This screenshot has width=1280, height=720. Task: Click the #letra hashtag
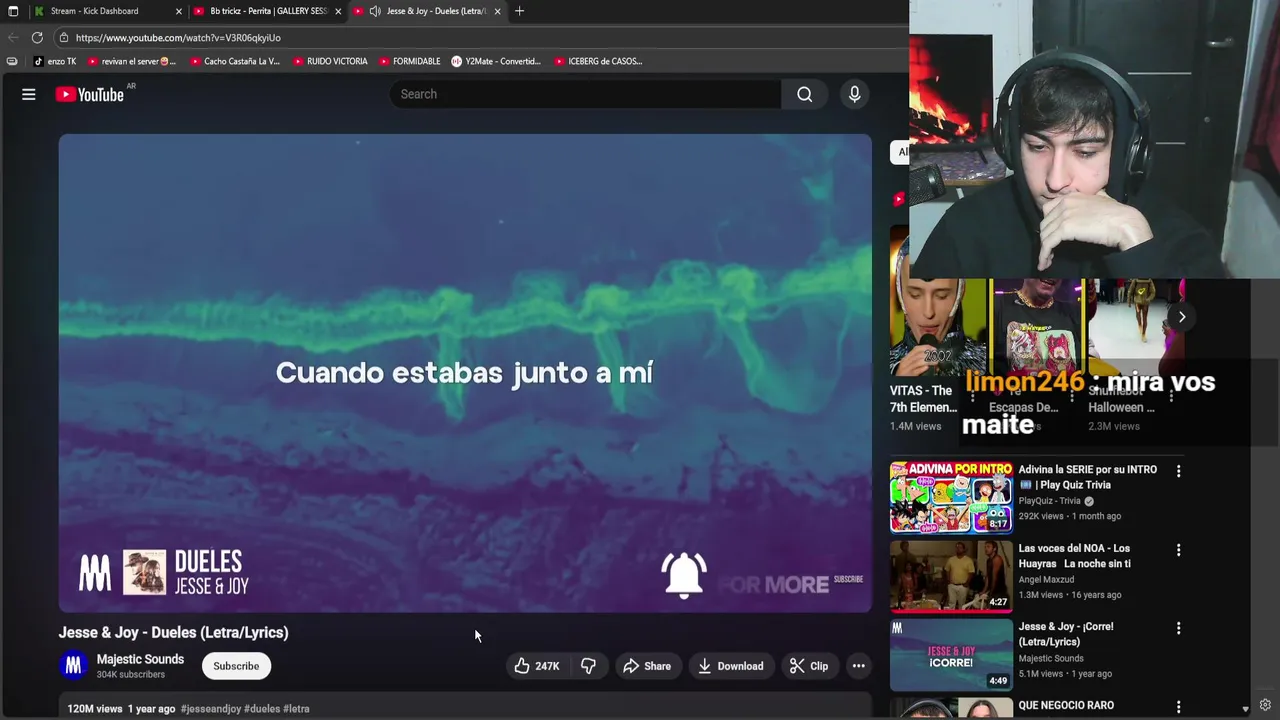pyautogui.click(x=296, y=708)
